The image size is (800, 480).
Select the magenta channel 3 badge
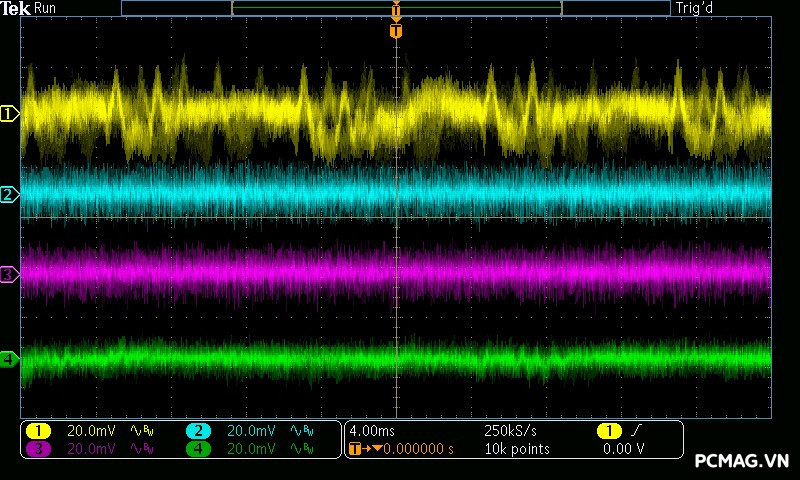(38, 449)
